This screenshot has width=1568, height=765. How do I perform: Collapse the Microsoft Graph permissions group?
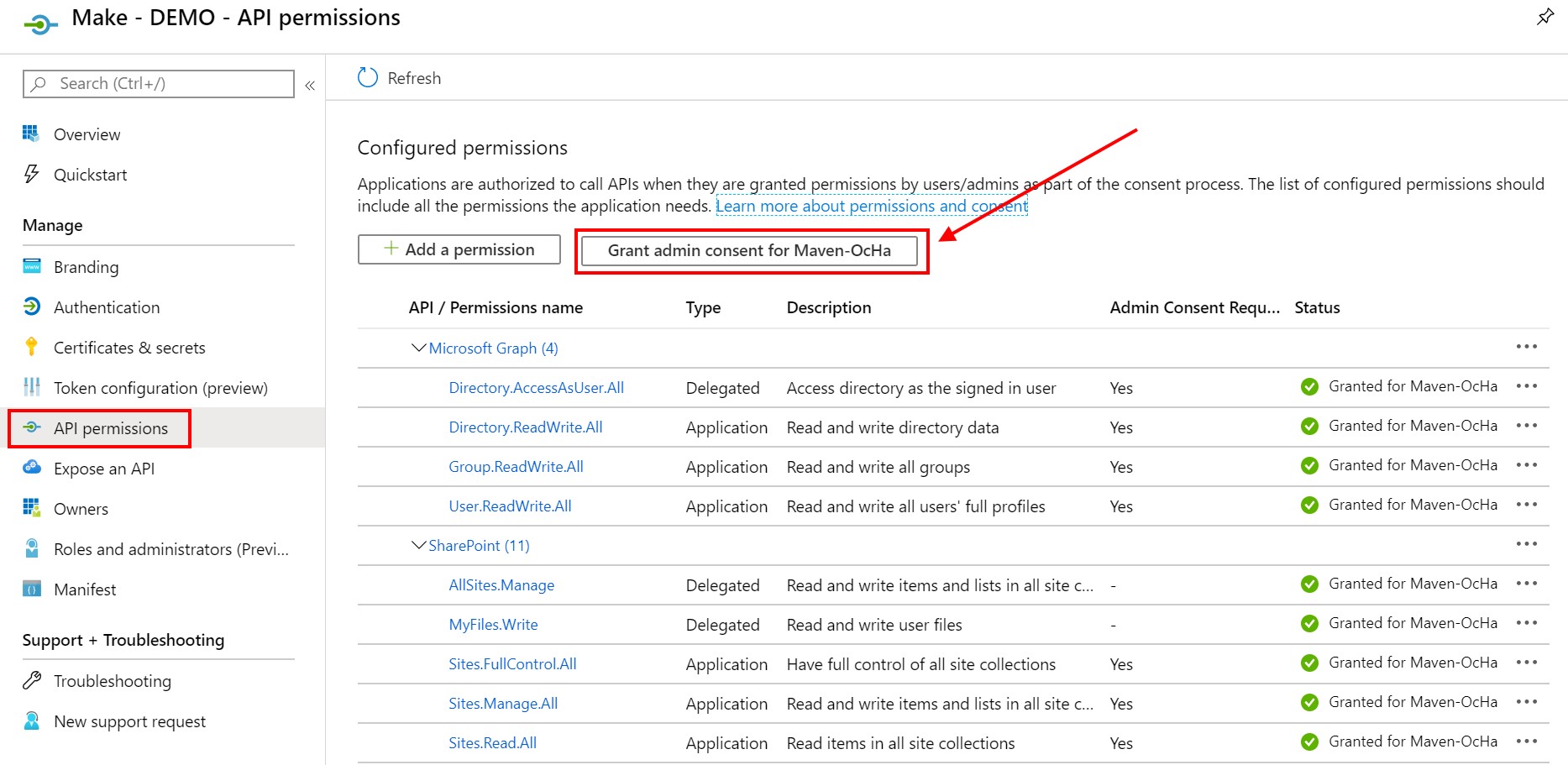click(418, 348)
